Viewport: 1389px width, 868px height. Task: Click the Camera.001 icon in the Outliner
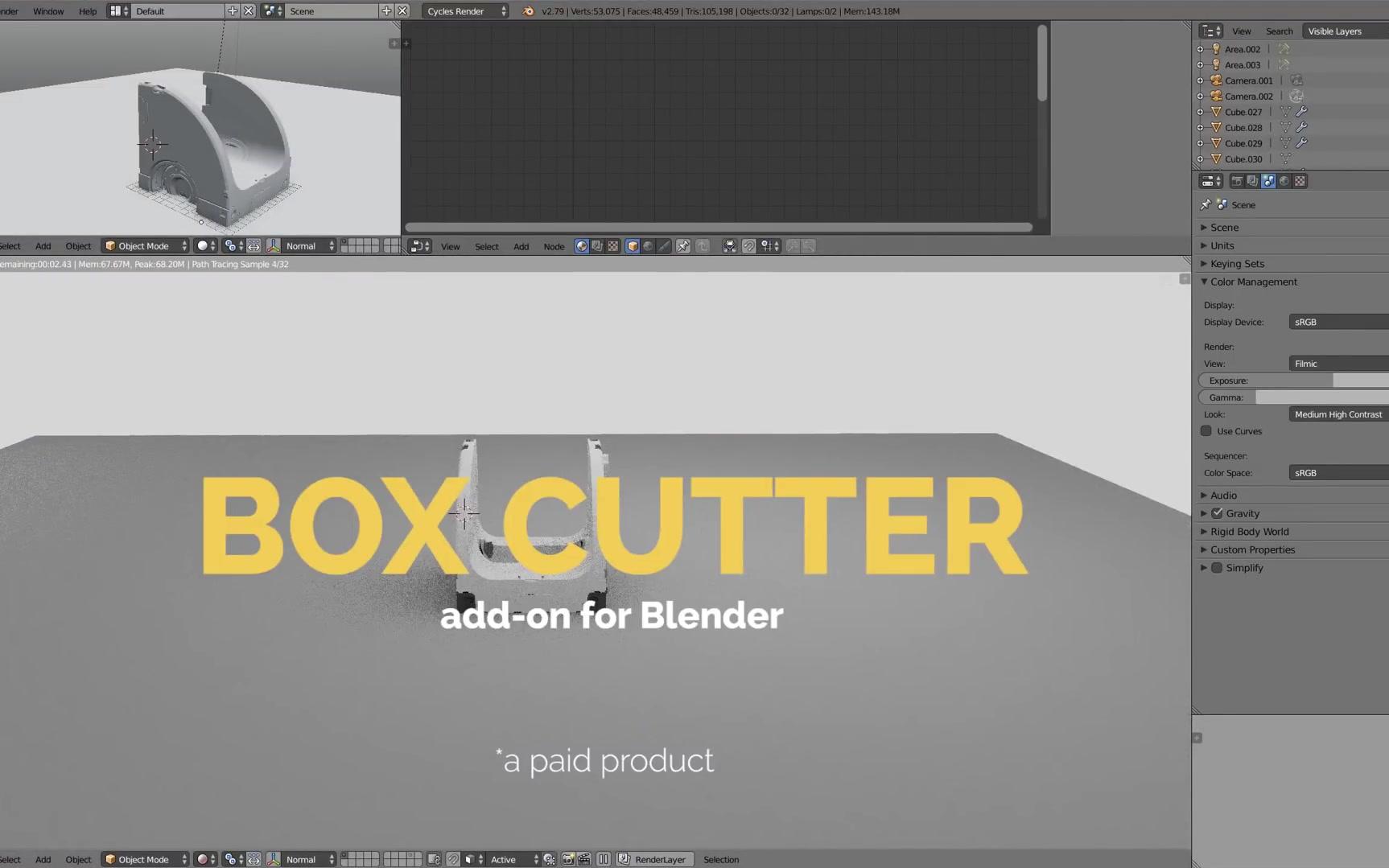tap(1217, 80)
